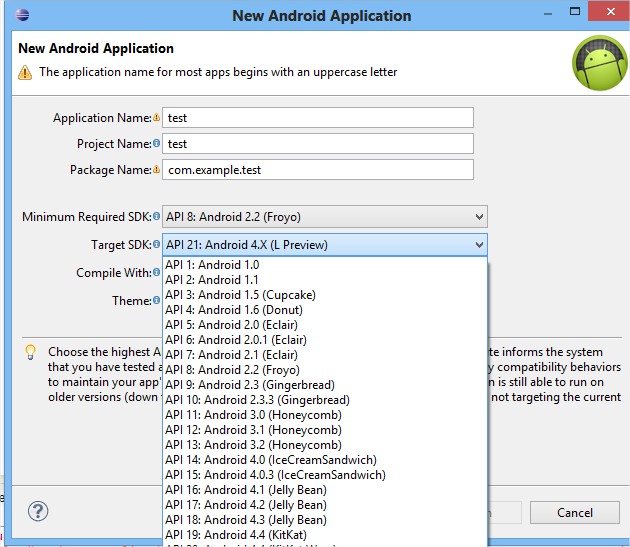Choose API 10: Android 2.3.3 (Gingerbread)
630x547 pixels.
pyautogui.click(x=325, y=400)
